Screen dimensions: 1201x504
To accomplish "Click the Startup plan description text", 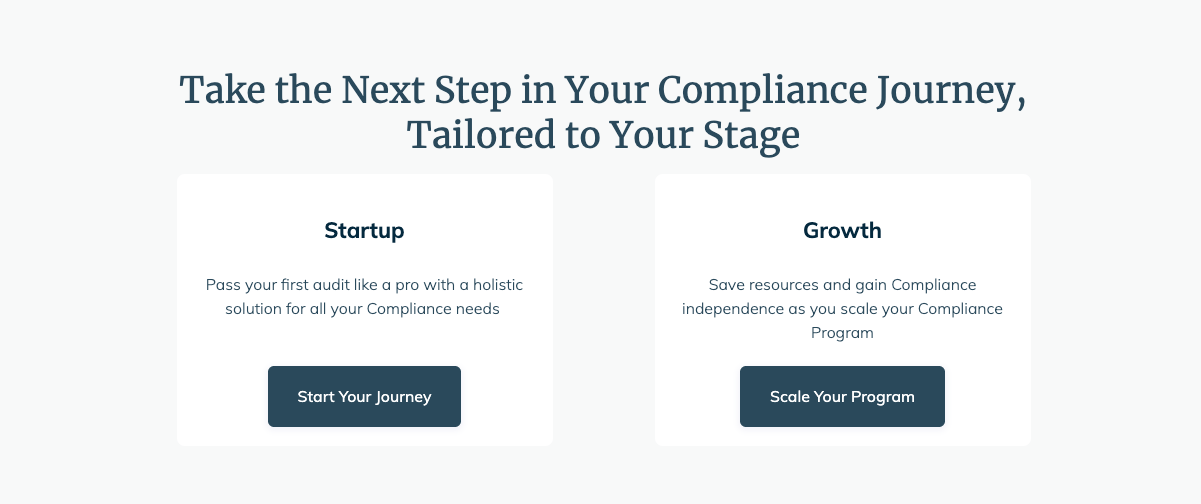I will point(364,297).
